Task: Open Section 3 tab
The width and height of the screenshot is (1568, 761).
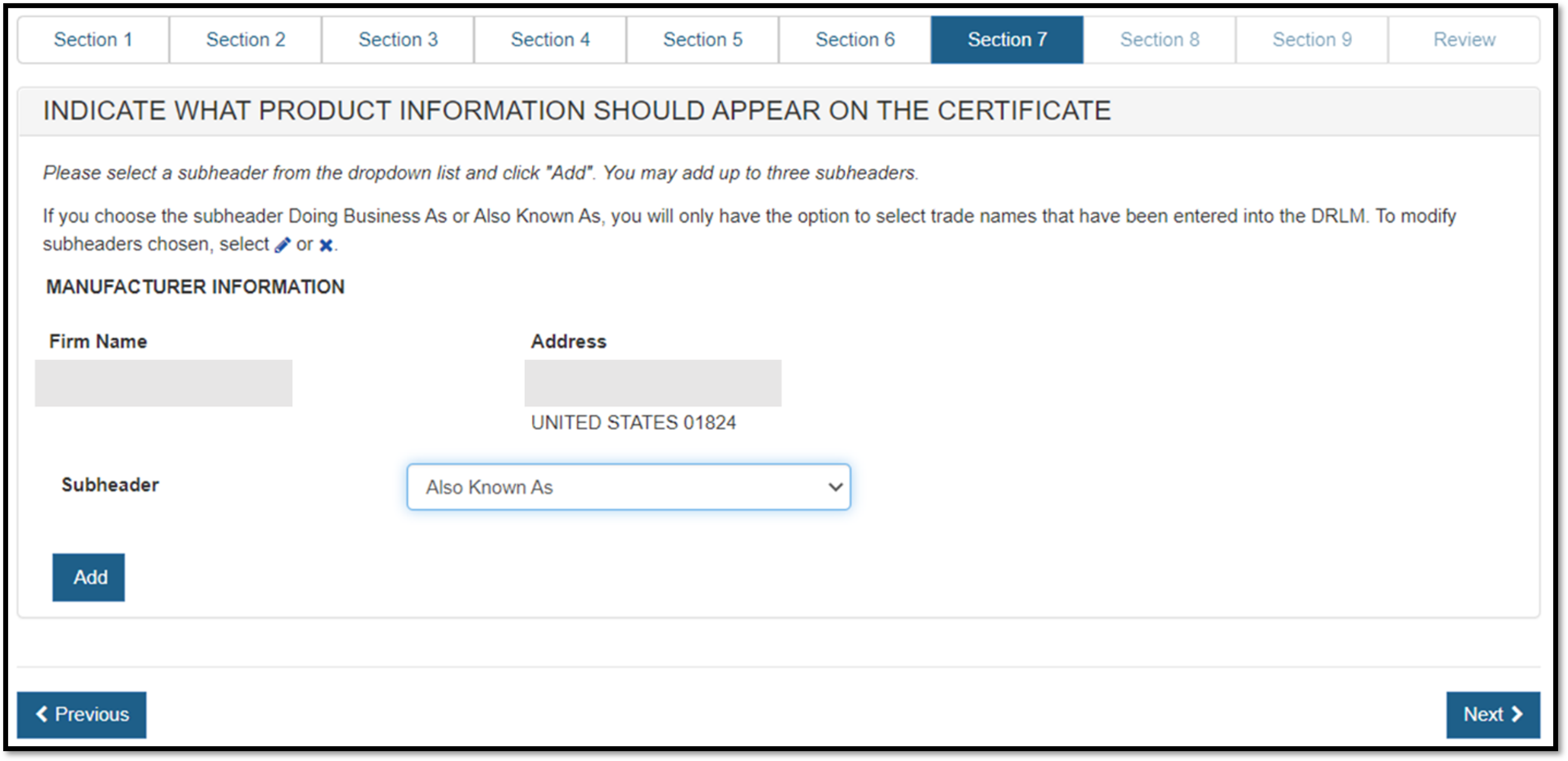Action: point(398,40)
